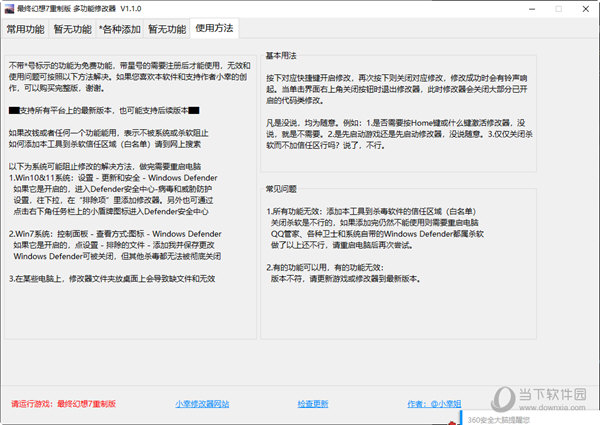This screenshot has height=425, width=600.
Task: Close the trainer window
Action: (585, 9)
